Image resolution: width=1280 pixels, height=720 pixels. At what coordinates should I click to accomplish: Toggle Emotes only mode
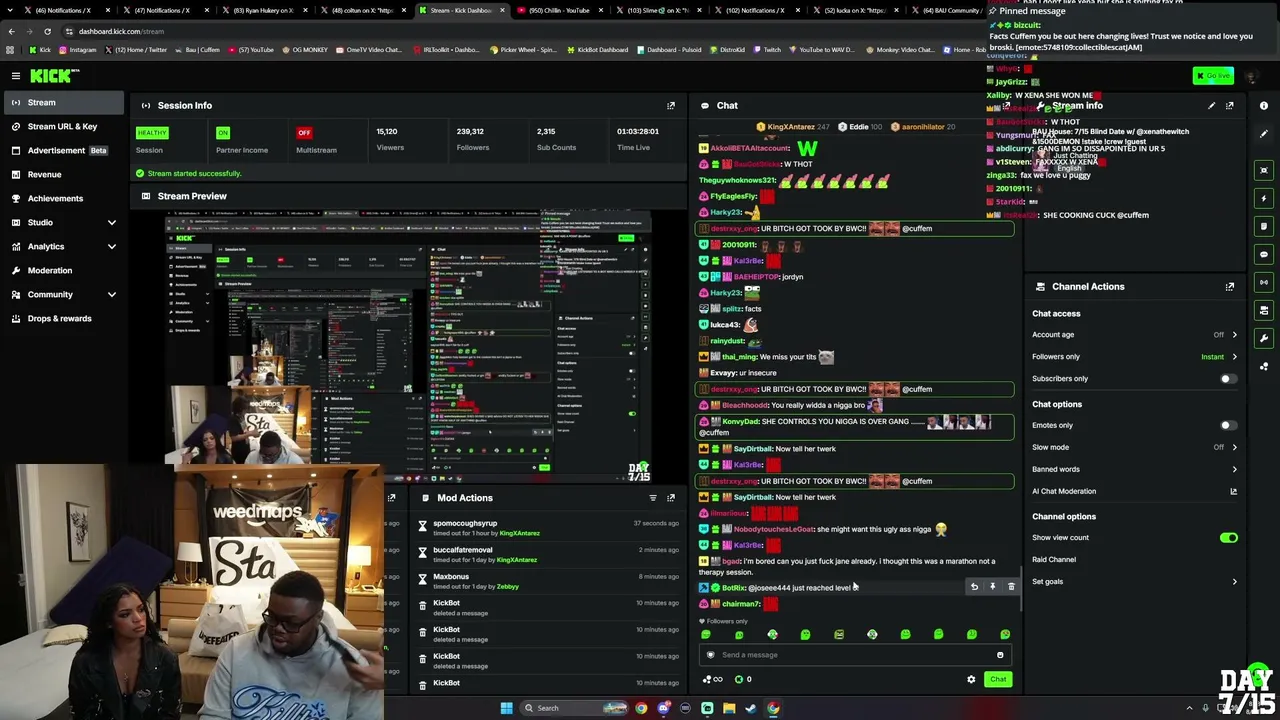coord(1229,425)
